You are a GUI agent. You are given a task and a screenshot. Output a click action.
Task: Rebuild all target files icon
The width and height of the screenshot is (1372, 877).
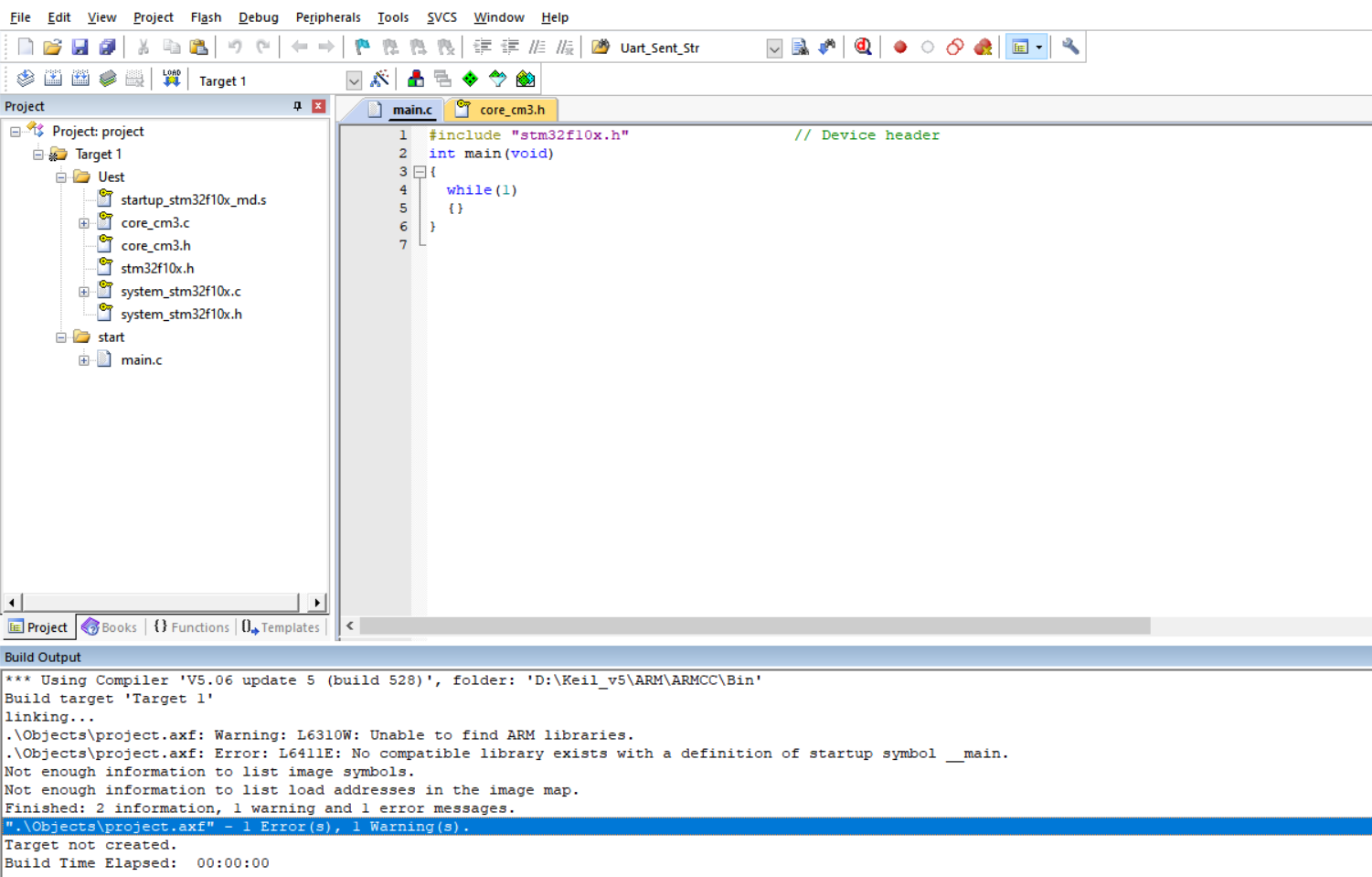click(x=80, y=80)
